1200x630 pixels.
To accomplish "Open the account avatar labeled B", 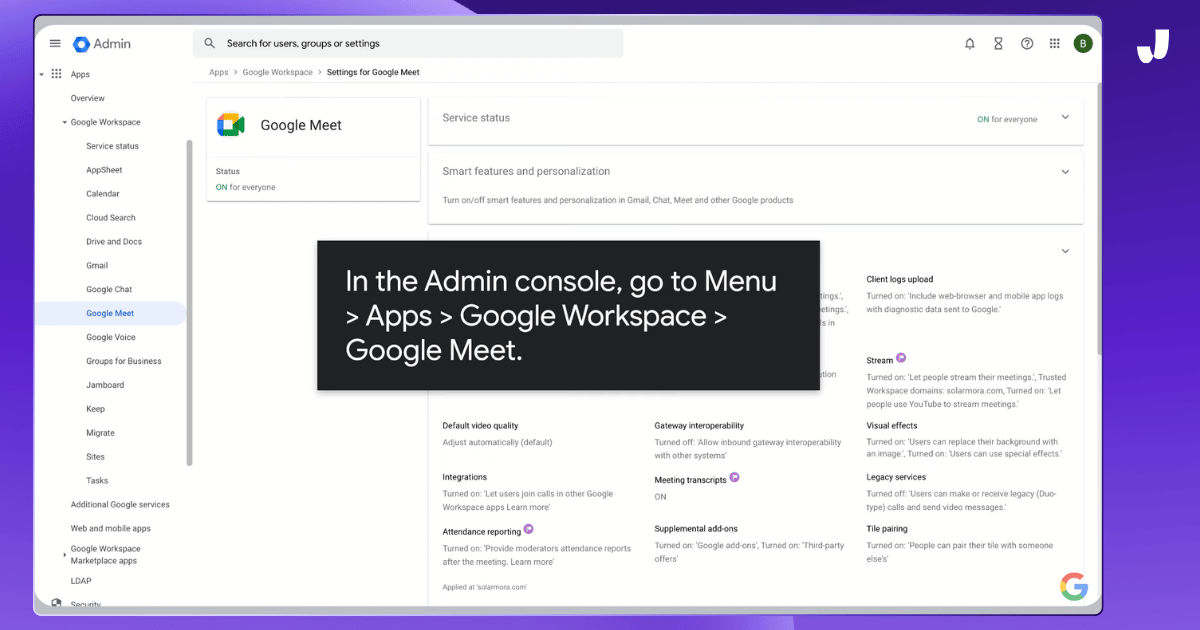I will pyautogui.click(x=1083, y=44).
